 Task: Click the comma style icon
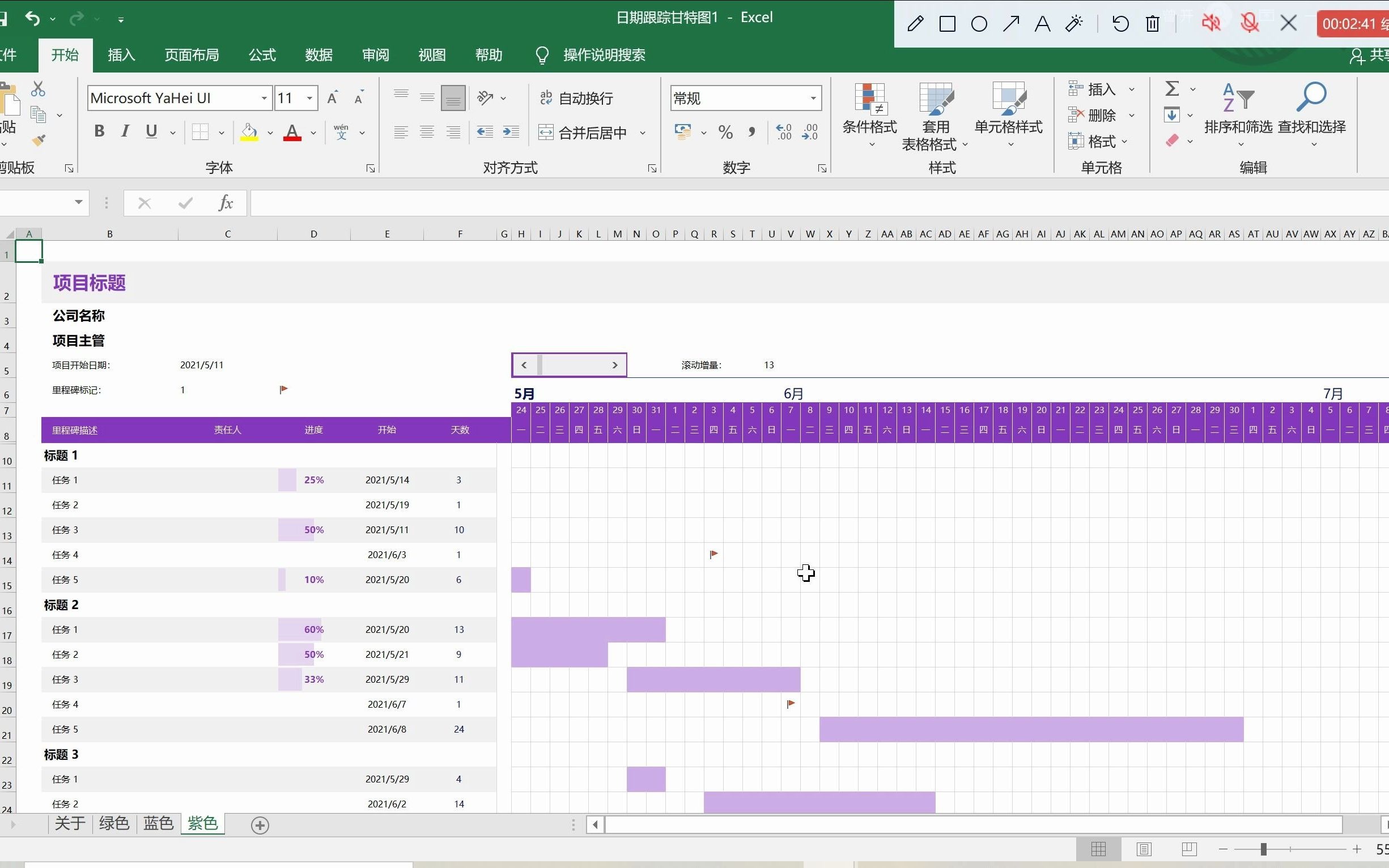(751, 133)
